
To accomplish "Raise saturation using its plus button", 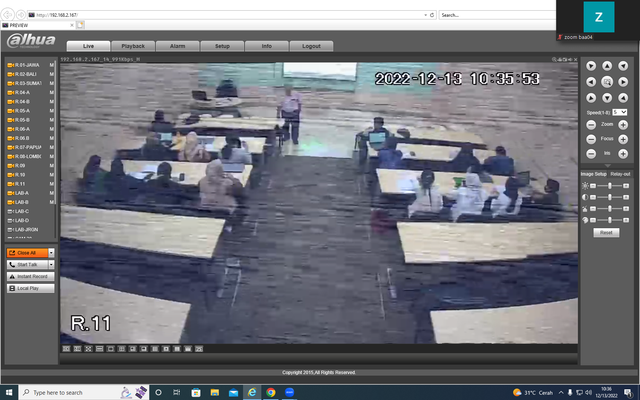I will coord(626,209).
